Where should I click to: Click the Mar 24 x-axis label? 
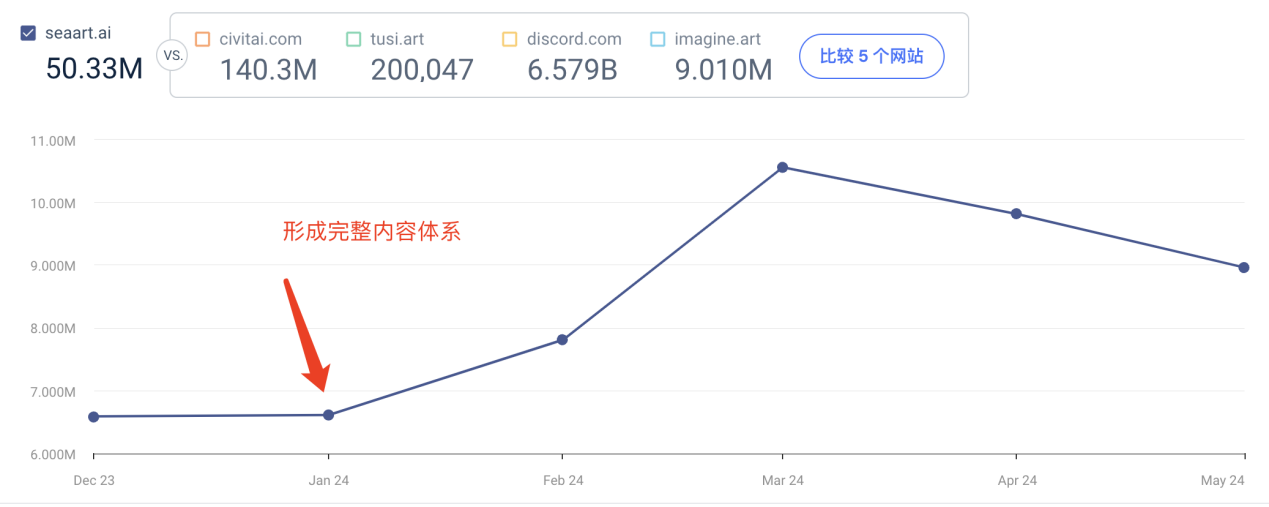783,481
